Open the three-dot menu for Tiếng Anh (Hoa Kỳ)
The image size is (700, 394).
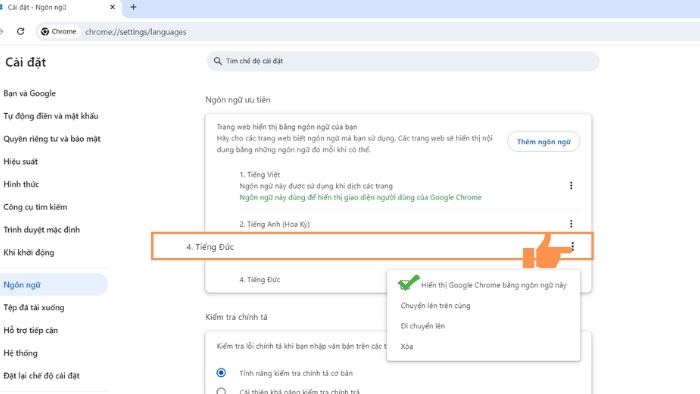[x=571, y=224]
